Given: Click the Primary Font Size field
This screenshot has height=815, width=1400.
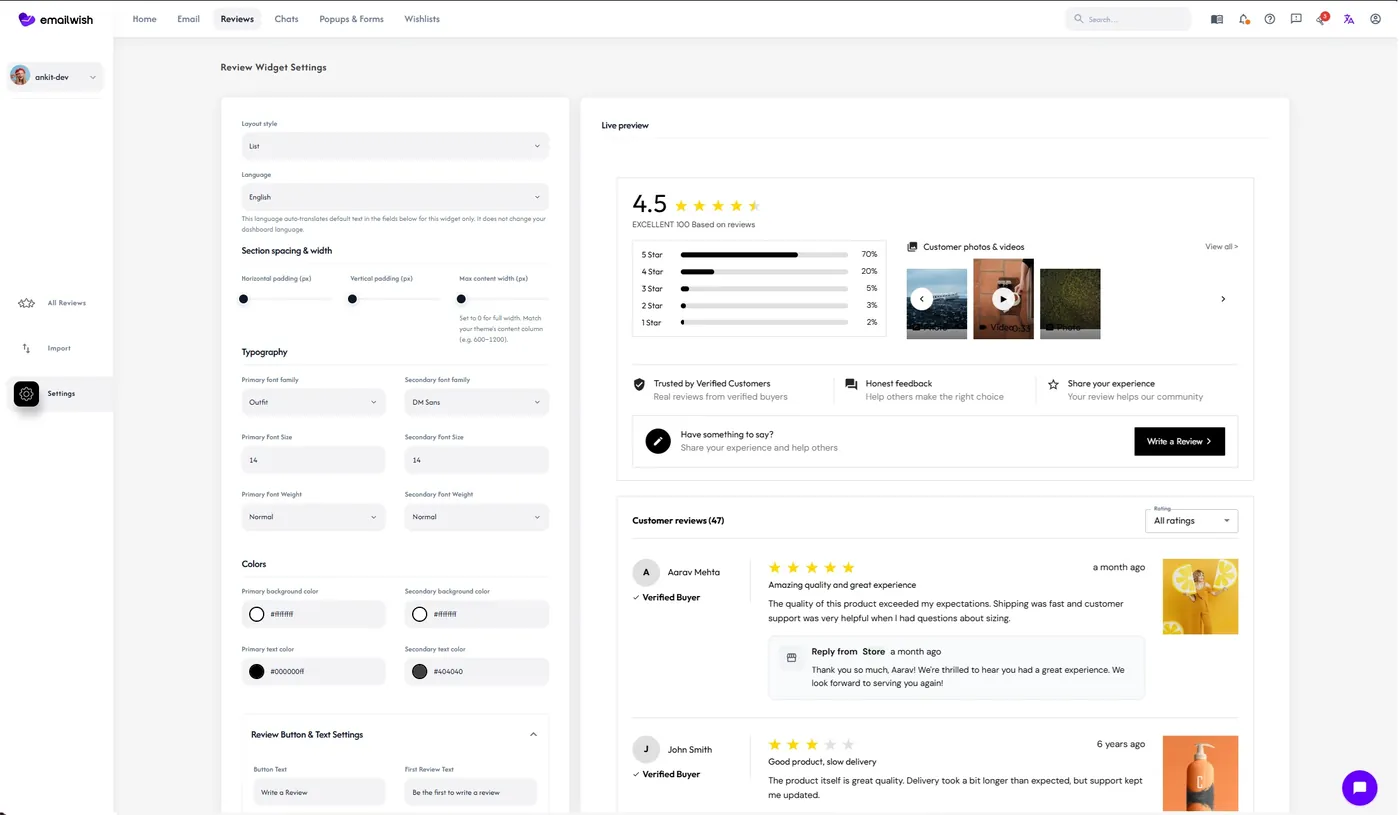Looking at the screenshot, I should (313, 460).
